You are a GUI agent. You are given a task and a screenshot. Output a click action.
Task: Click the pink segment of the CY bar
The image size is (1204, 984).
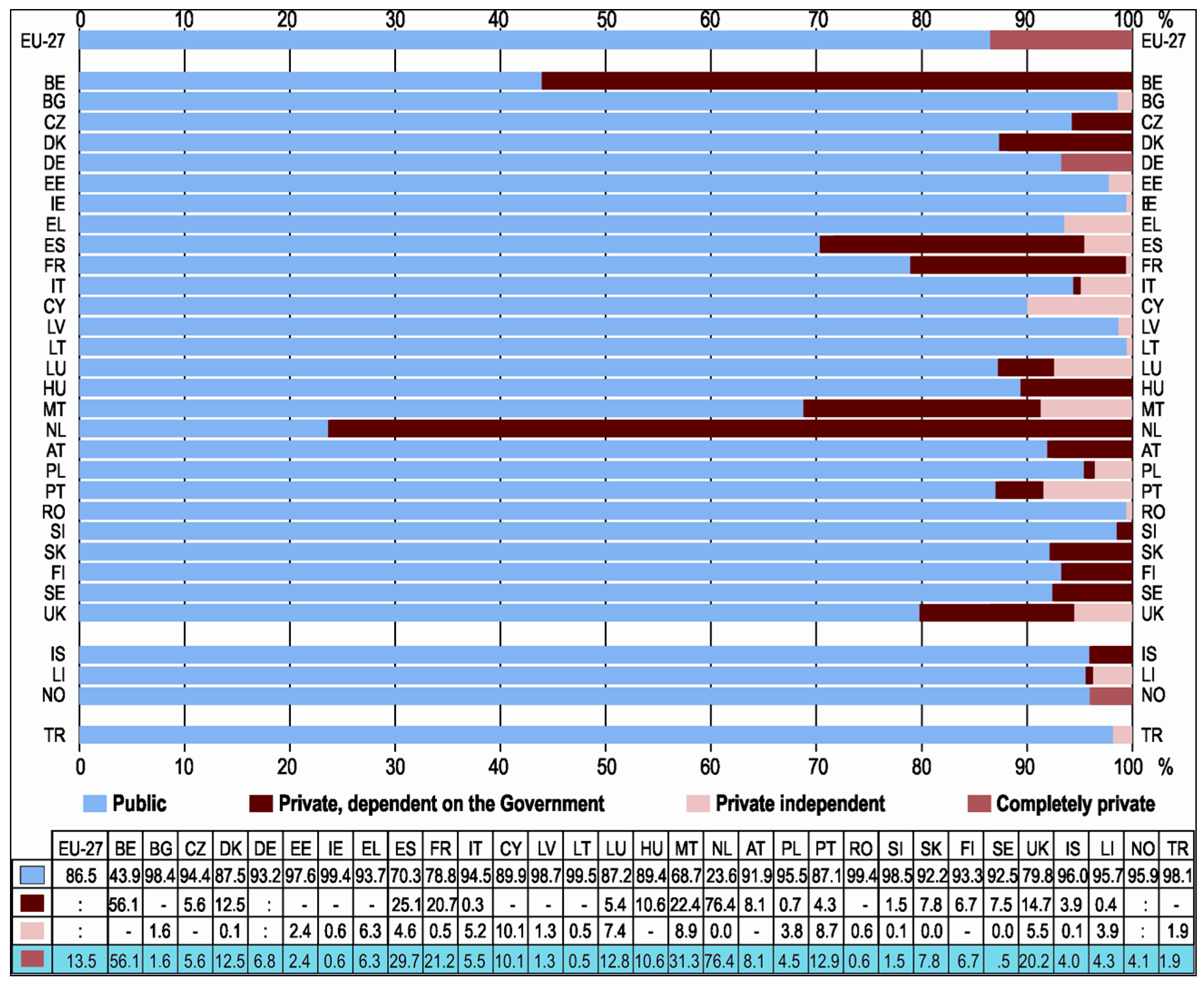point(1079,306)
